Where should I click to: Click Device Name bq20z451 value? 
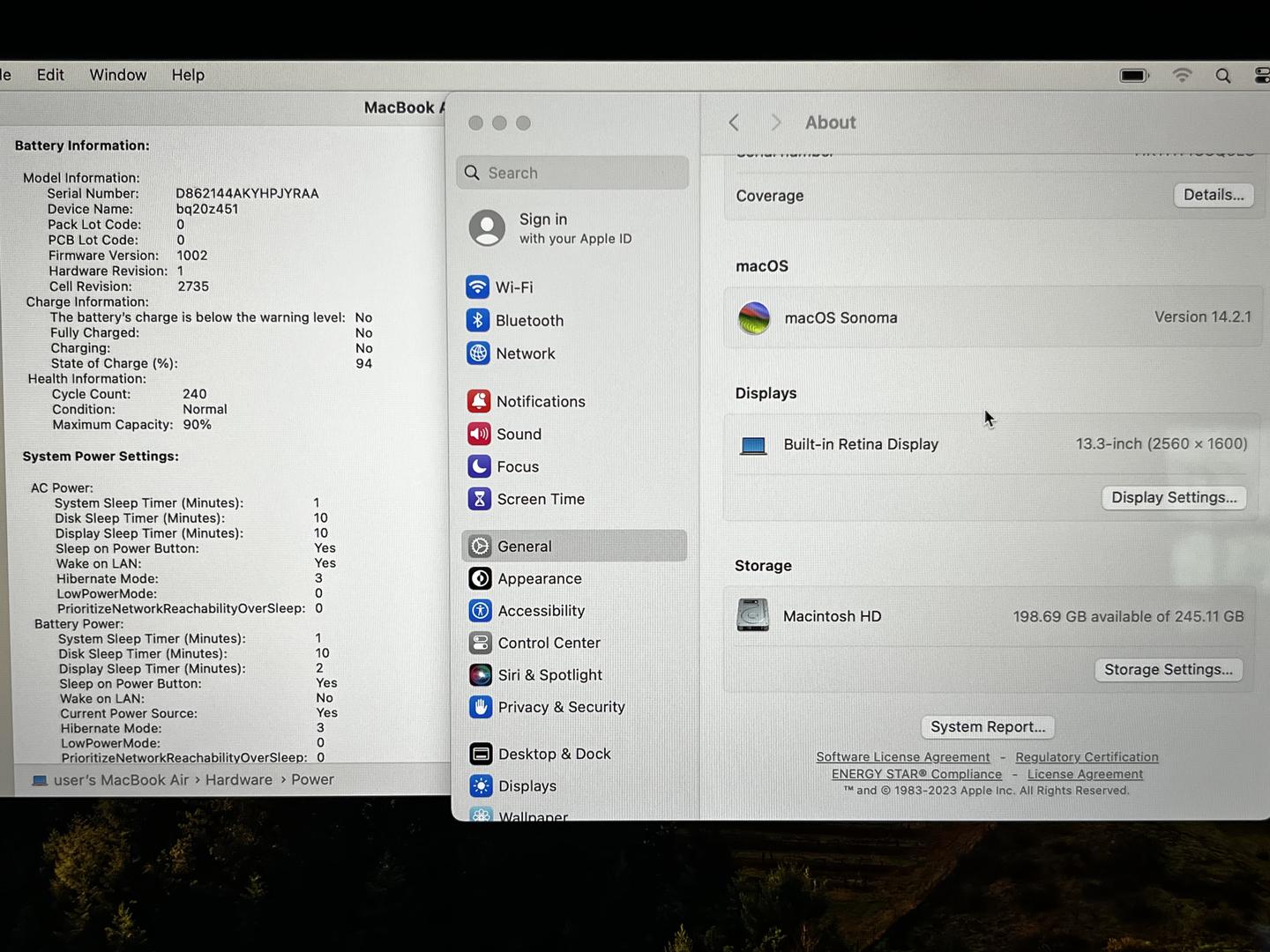coord(207,209)
